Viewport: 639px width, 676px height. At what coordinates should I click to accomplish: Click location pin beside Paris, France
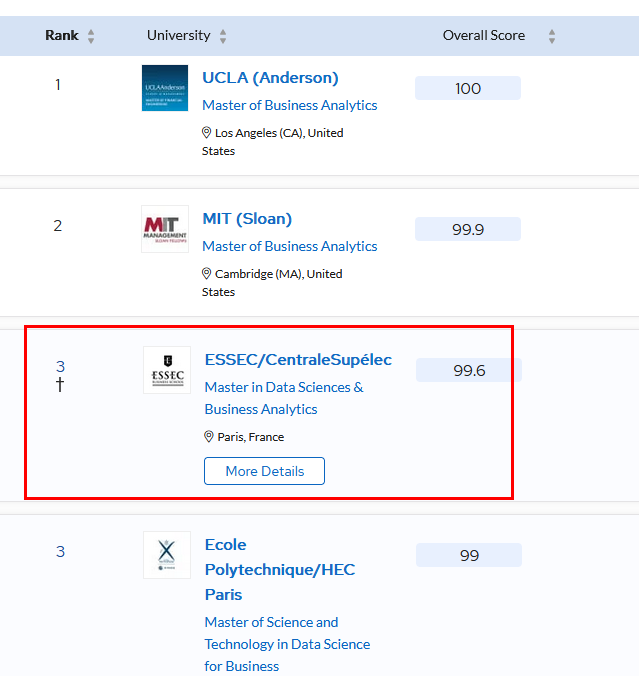click(x=209, y=437)
